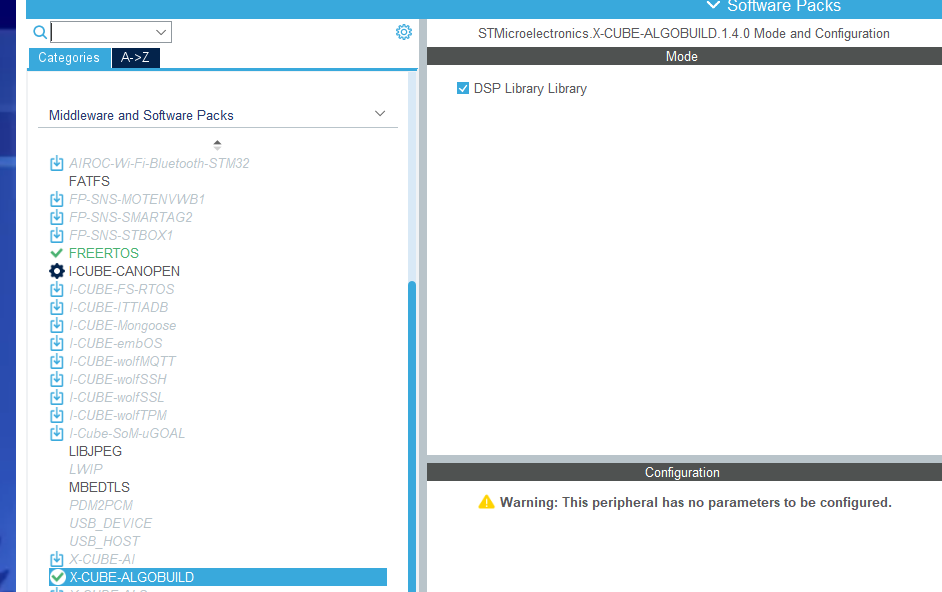Click download icon beside I-CUBE-Mongoose

pos(56,325)
